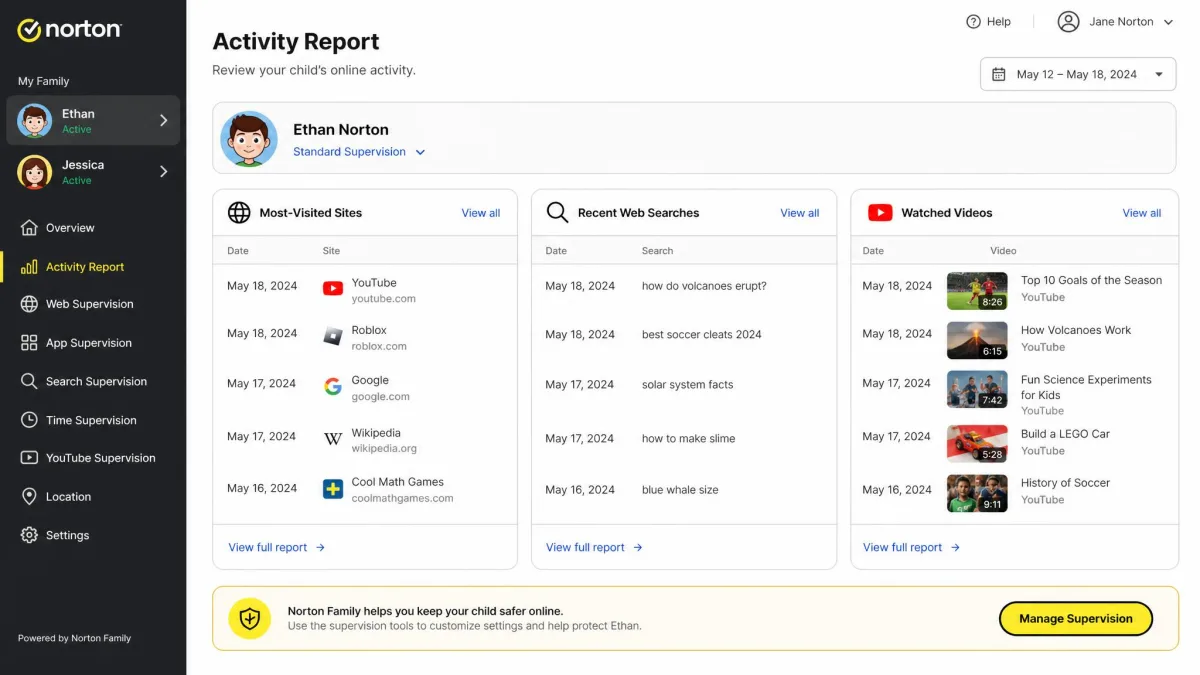Viewport: 1200px width, 675px height.
Task: Open How Volcanoes Work video thumbnail
Action: click(977, 340)
